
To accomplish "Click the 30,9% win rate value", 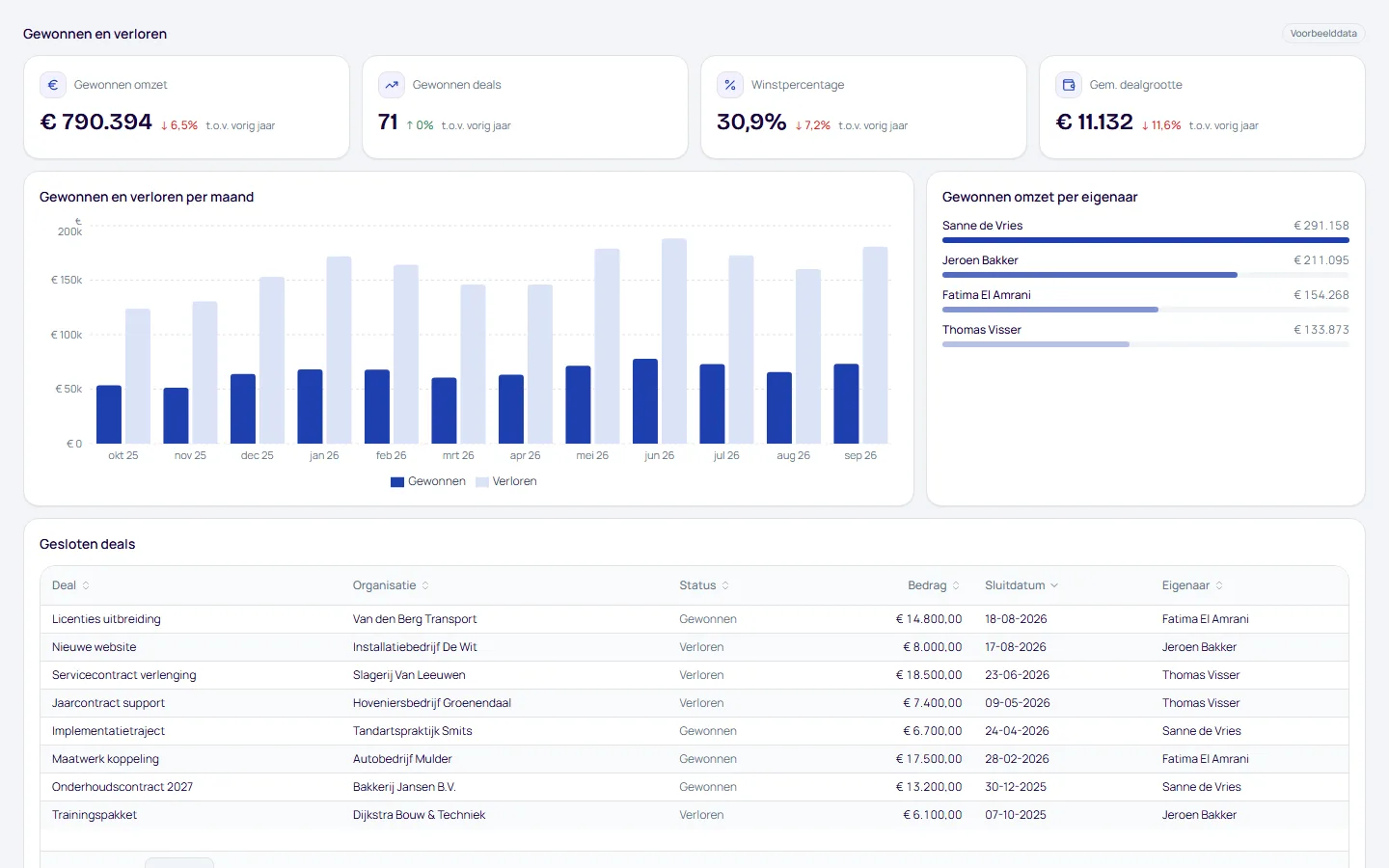I will [x=751, y=122].
